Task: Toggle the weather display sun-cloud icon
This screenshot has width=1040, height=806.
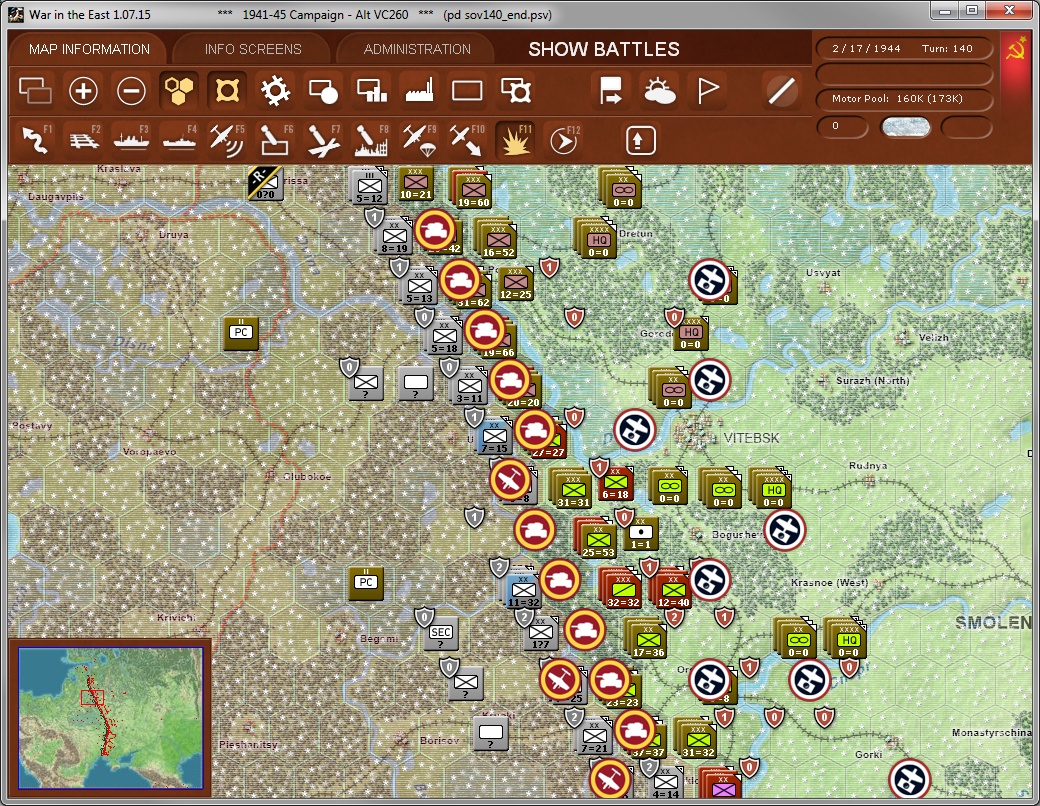Action: (659, 90)
